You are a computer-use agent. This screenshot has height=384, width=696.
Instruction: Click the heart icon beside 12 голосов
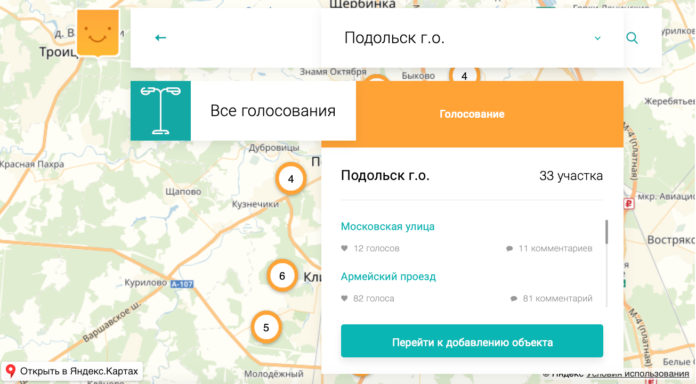click(344, 248)
